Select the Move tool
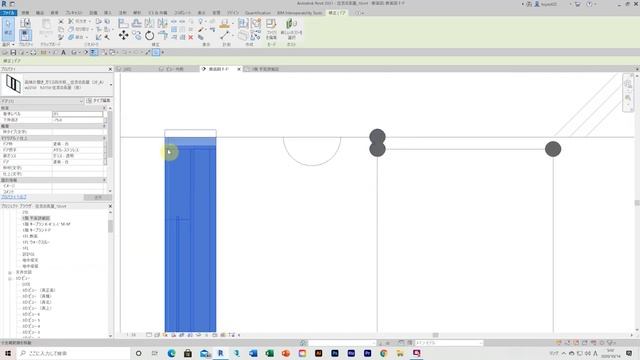Image resolution: width=640 pixels, height=360 pixels. (x=123, y=36)
